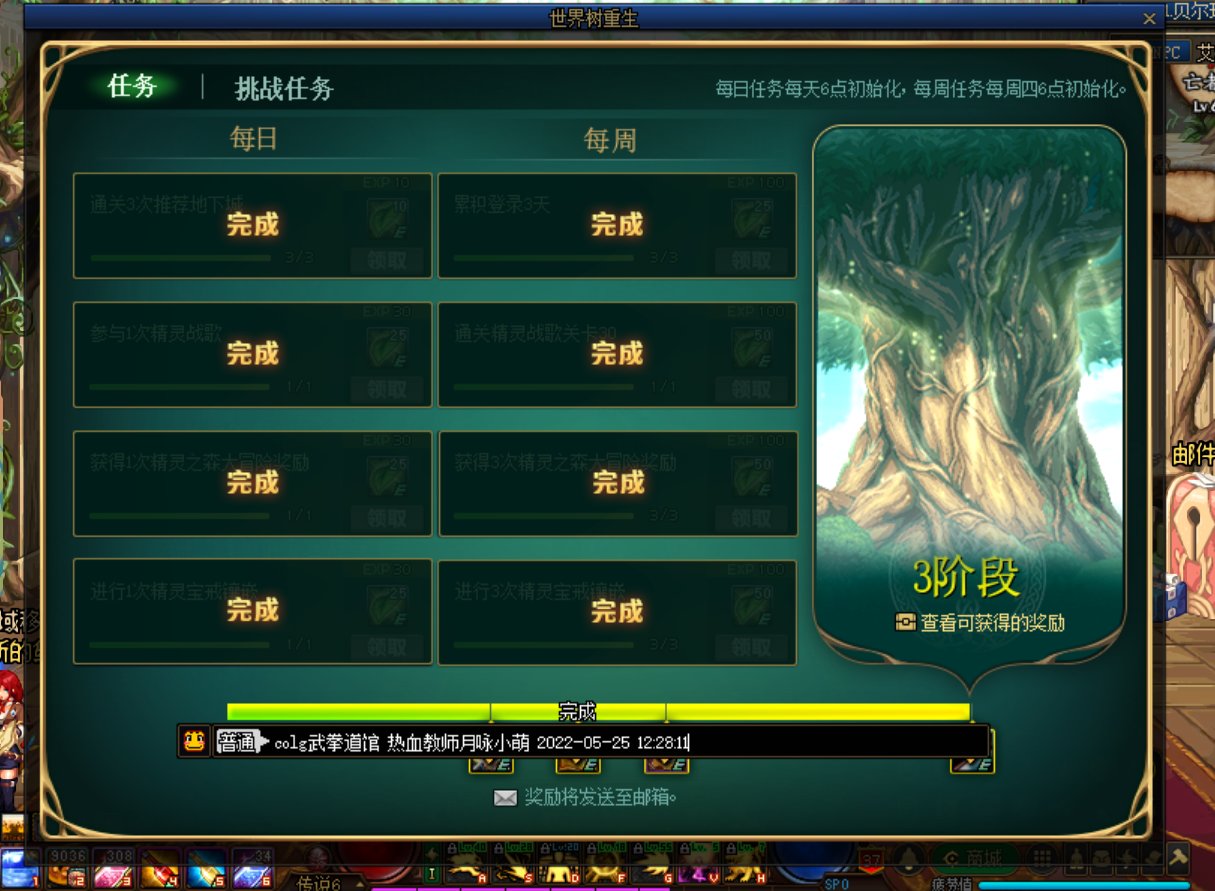Claim 领取 for 通关3次推荐地下城
The height and width of the screenshot is (891, 1215).
coord(387,260)
